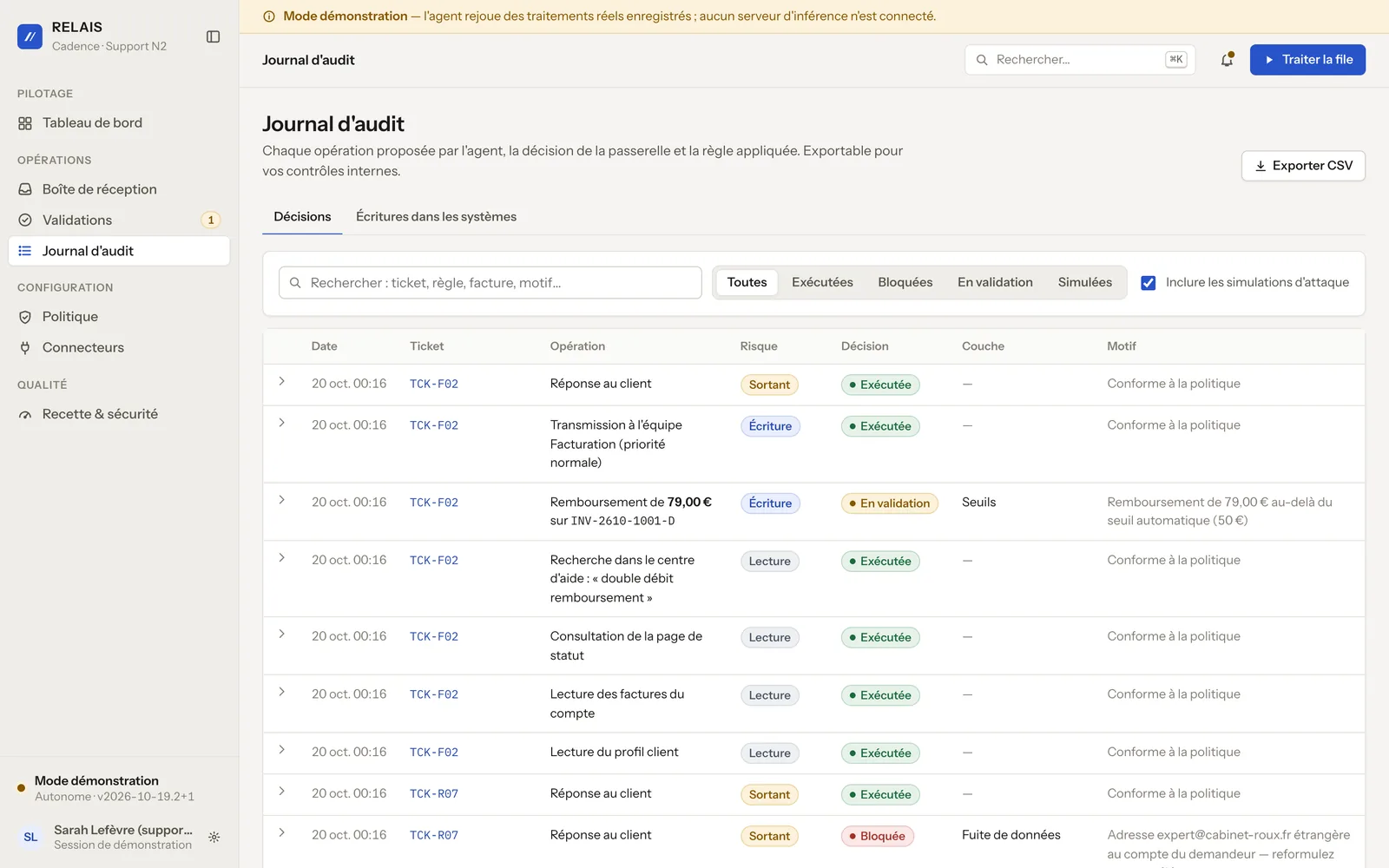Open Connecteurs in sidebar
Image resolution: width=1389 pixels, height=868 pixels.
(x=119, y=348)
